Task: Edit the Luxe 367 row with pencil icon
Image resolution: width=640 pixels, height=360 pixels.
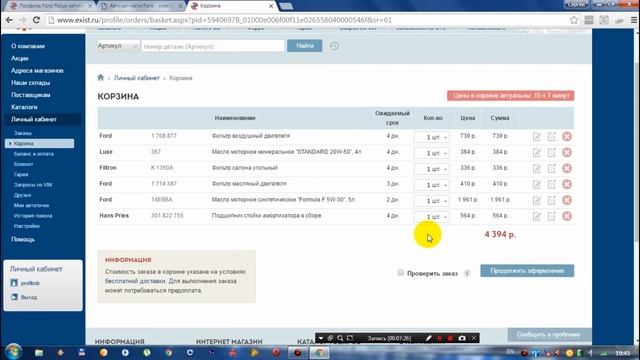Action: point(537,153)
